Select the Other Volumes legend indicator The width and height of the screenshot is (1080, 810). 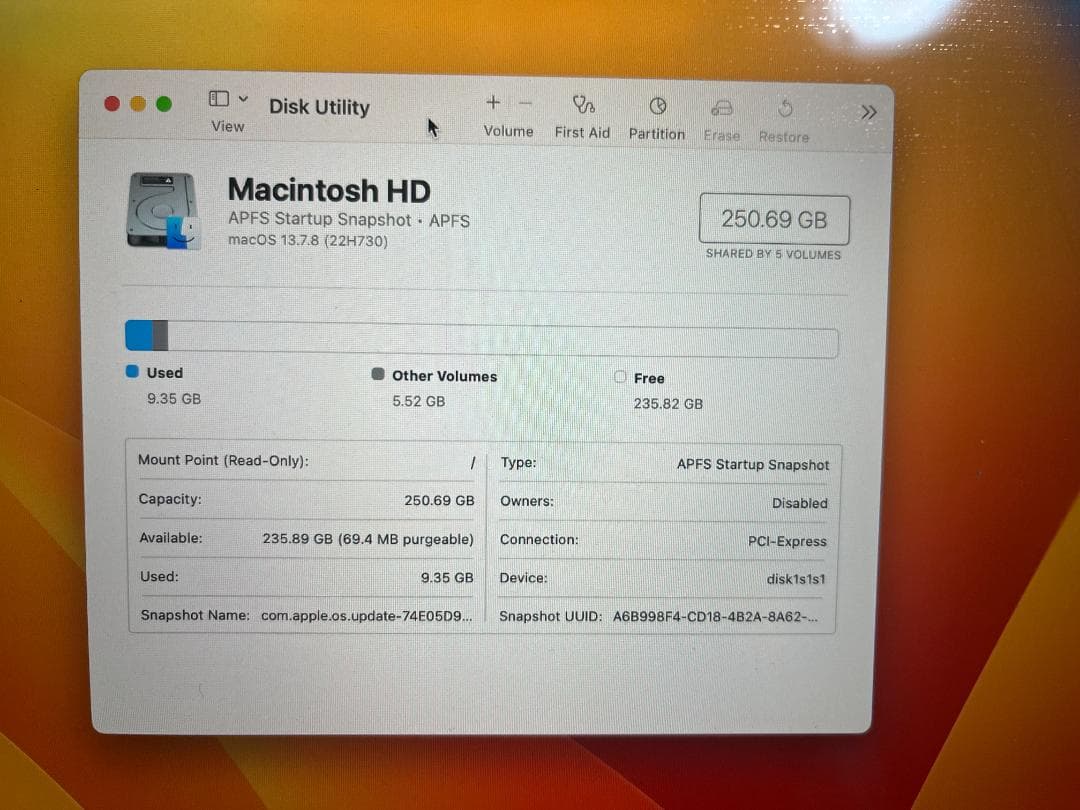pos(378,375)
